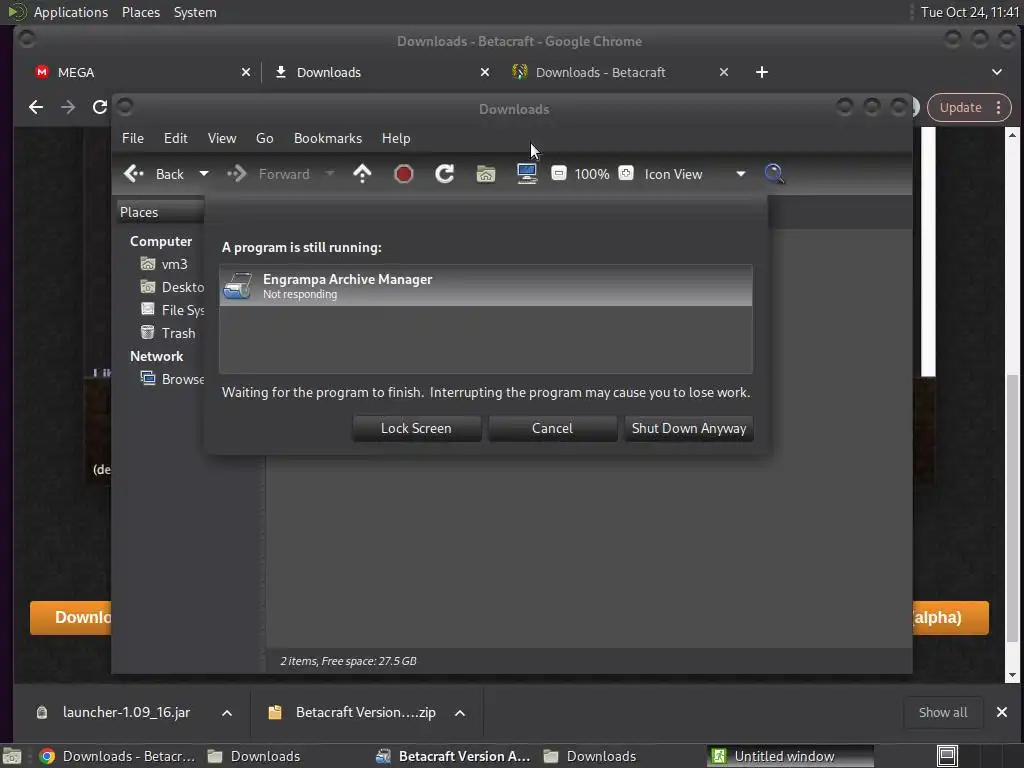Open the Icon View mode dropdown
1024x768 pixels.
pos(695,174)
